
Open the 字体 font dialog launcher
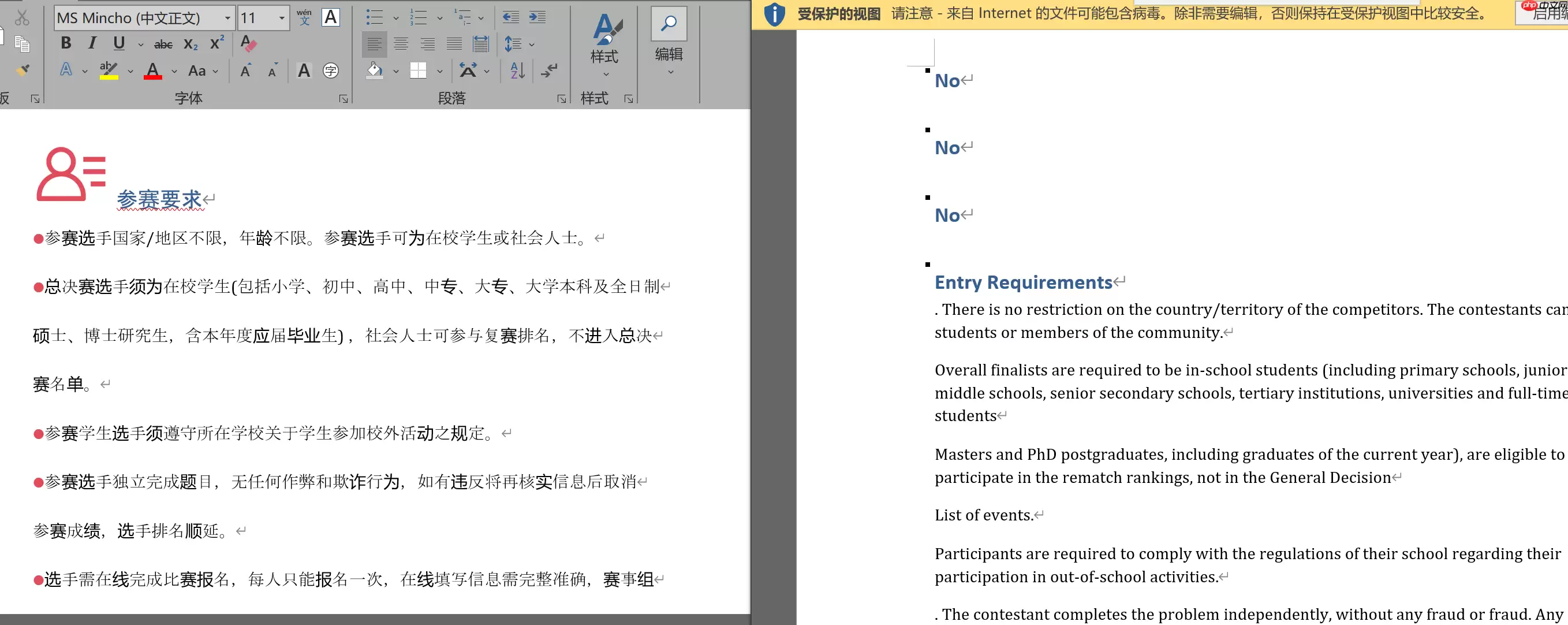[344, 99]
